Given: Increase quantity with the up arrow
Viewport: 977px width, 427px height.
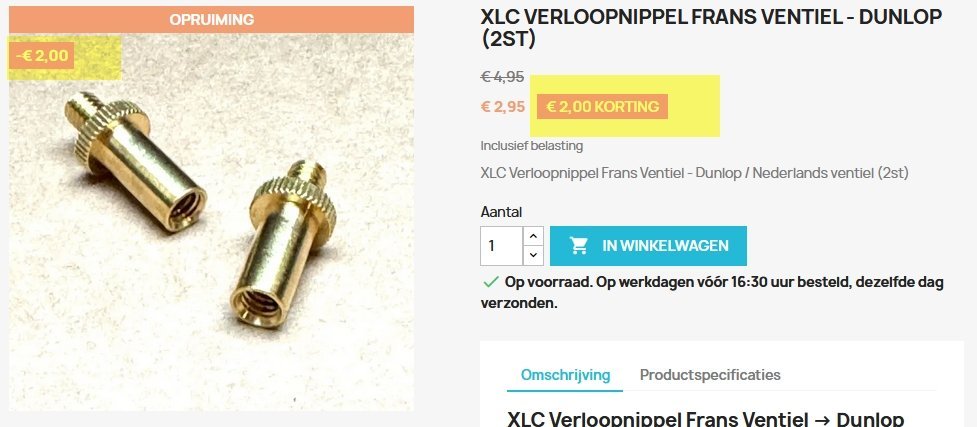Looking at the screenshot, I should point(533,236).
